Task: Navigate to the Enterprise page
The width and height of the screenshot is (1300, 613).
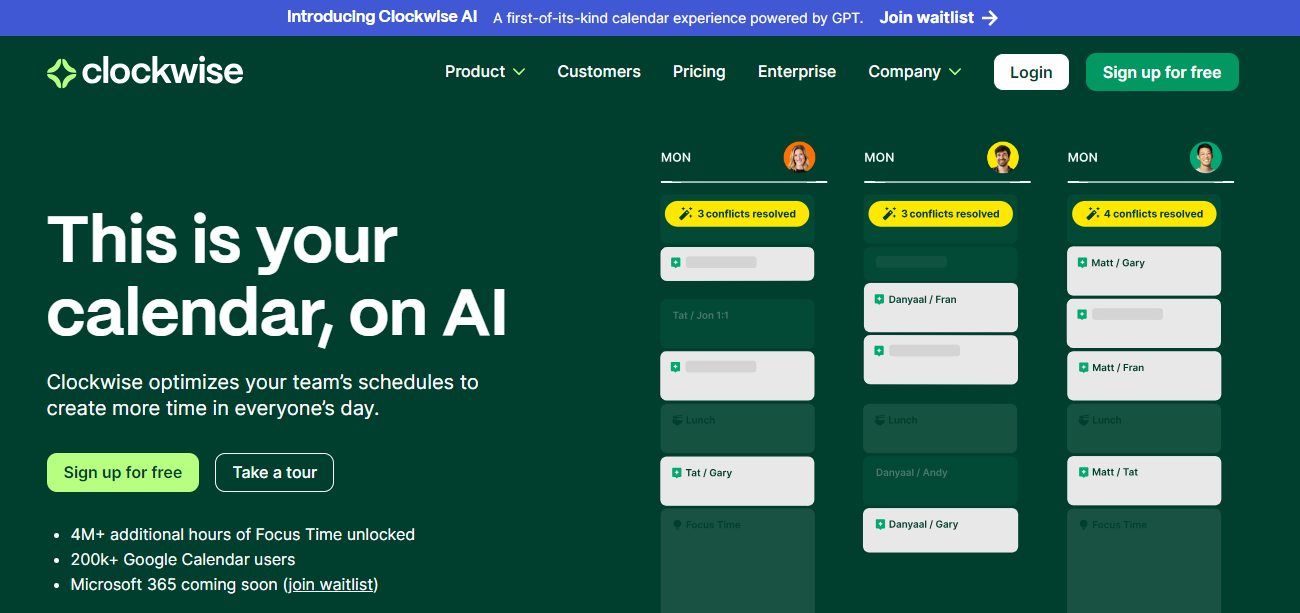Action: [797, 72]
